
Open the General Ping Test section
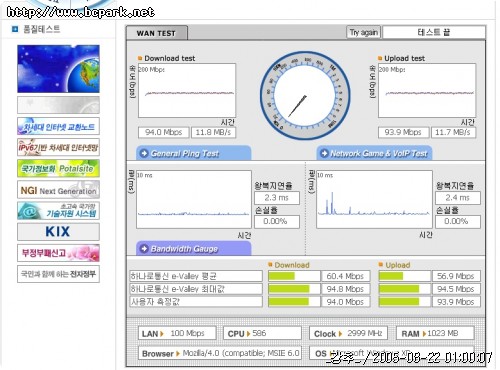(194, 153)
